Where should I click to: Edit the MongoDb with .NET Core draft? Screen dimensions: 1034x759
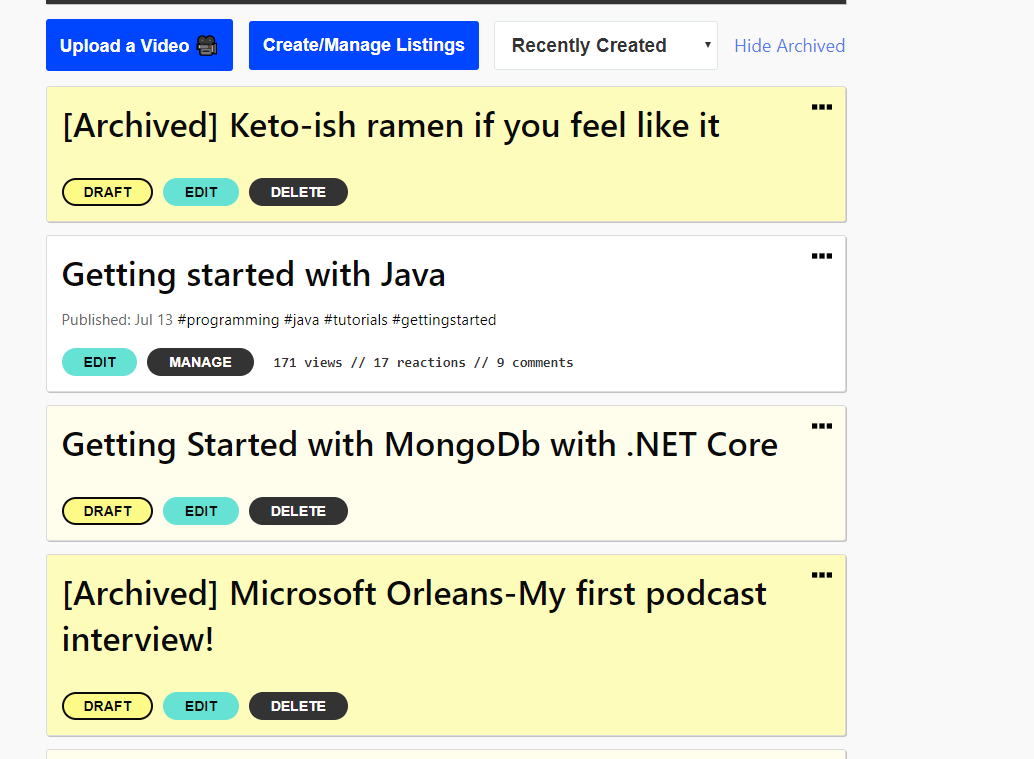pyautogui.click(x=201, y=511)
